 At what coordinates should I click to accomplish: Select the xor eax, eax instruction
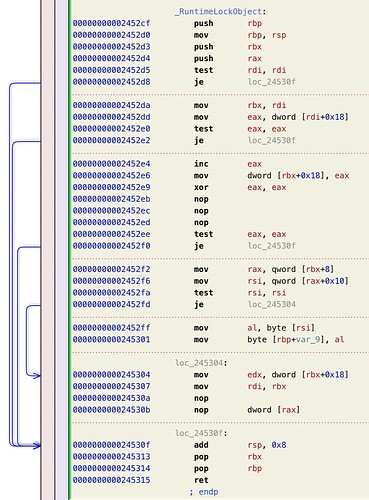click(240, 187)
